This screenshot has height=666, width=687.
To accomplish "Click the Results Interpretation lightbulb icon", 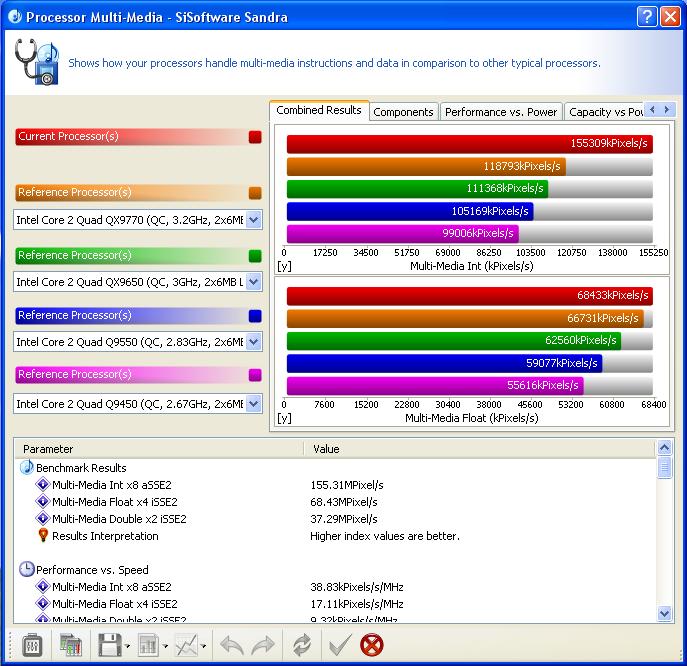I will click(x=43, y=535).
